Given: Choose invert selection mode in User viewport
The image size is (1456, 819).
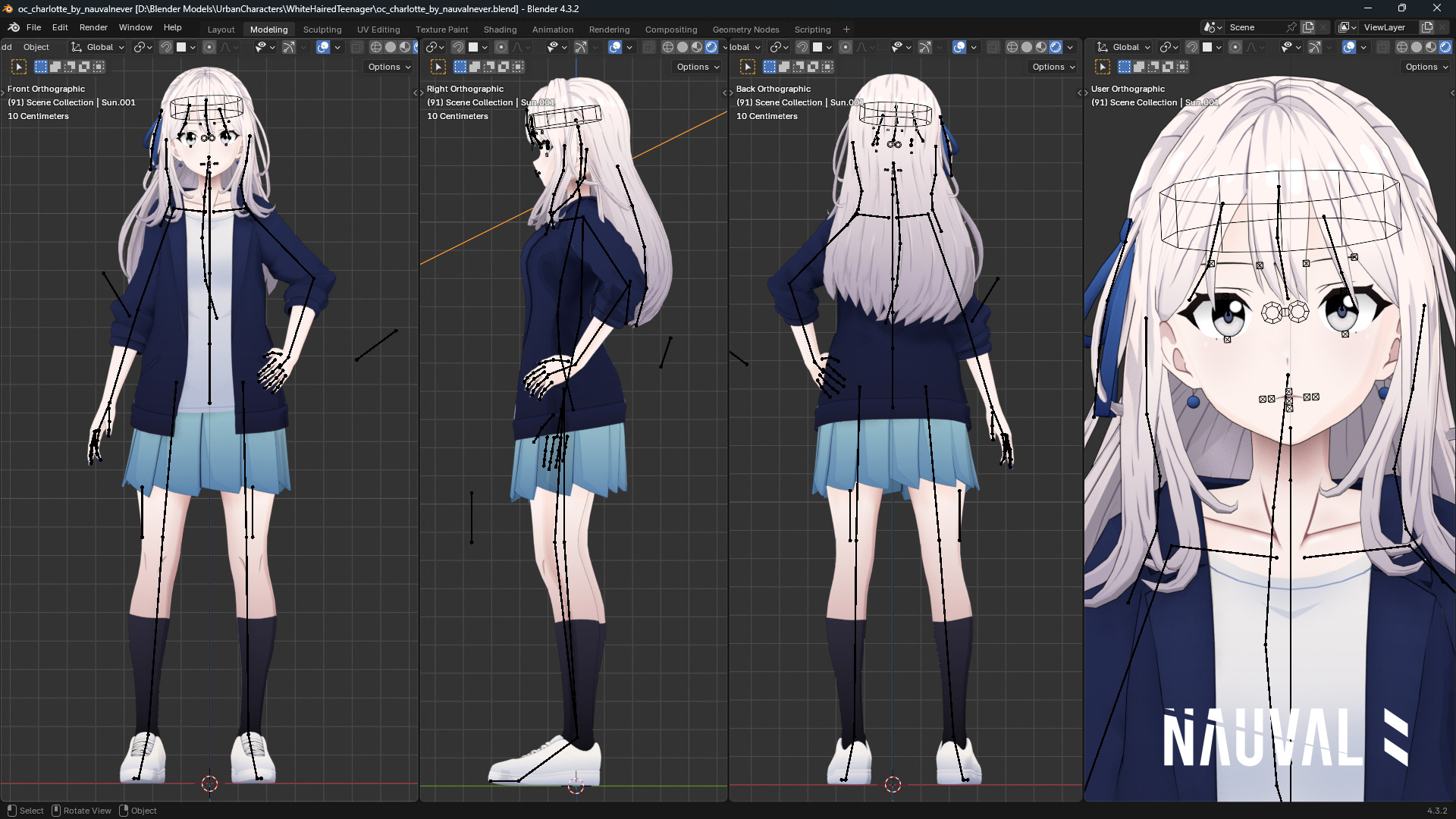Looking at the screenshot, I should [x=1168, y=67].
